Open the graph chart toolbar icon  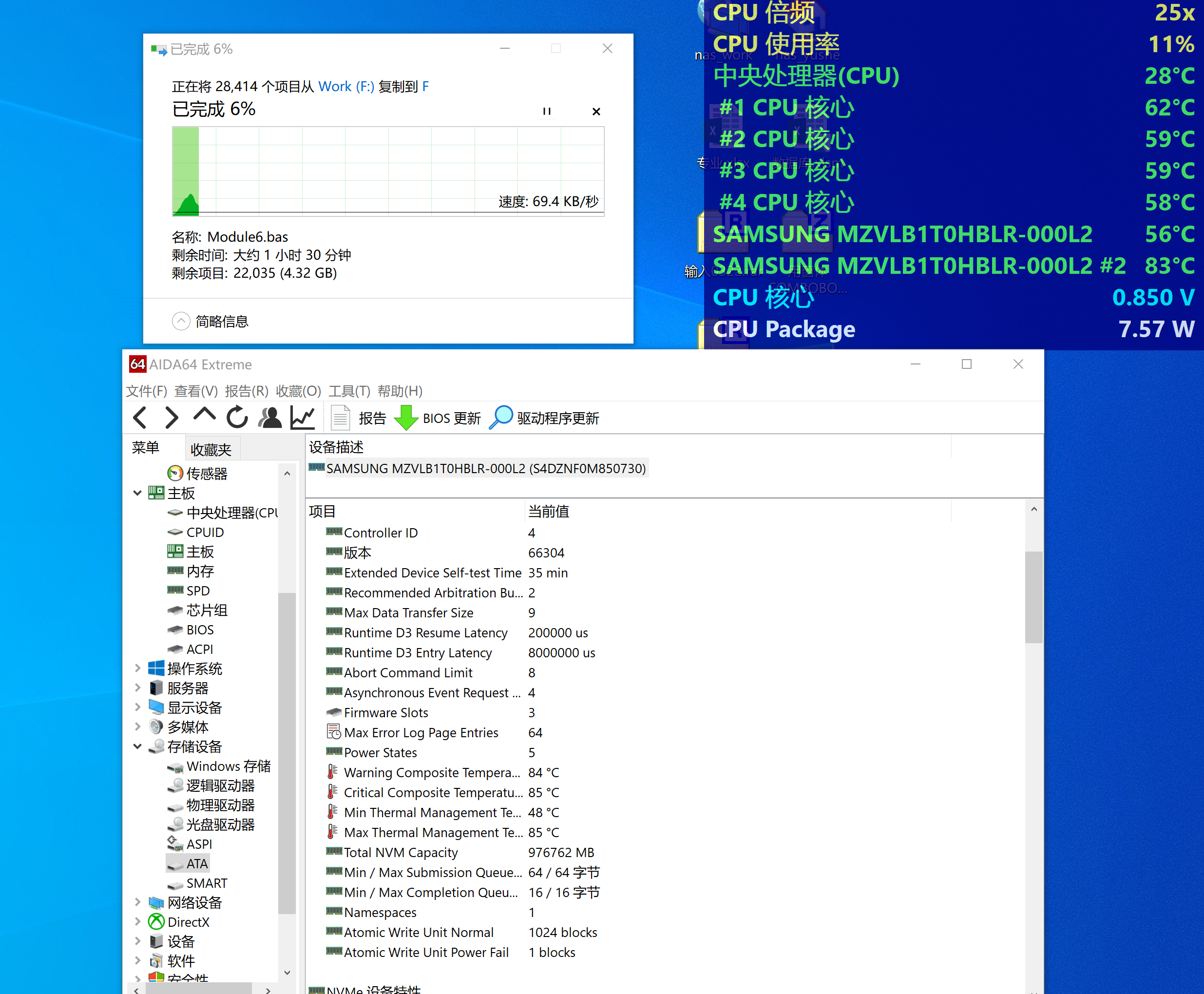tap(302, 418)
